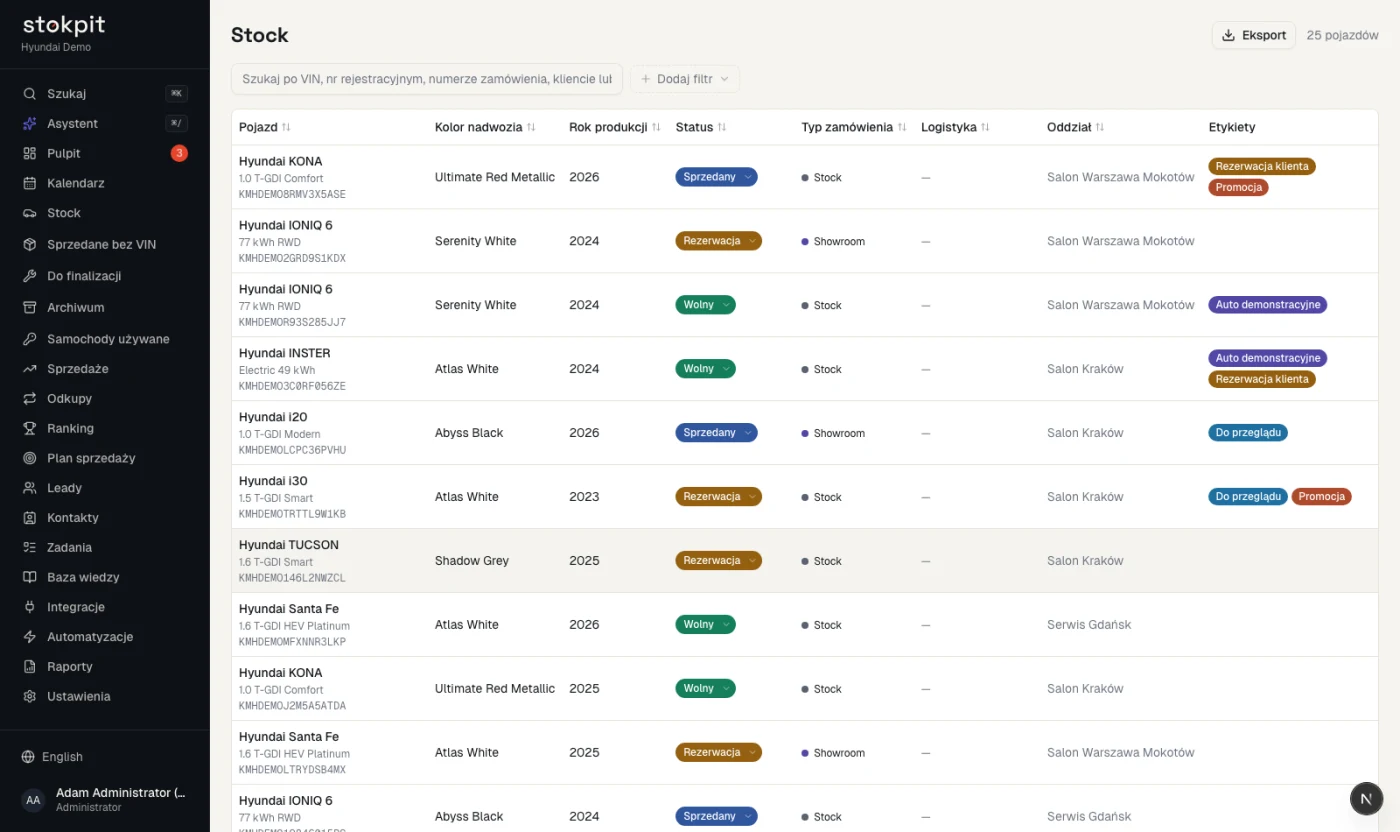The height and width of the screenshot is (832, 1400).
Task: Select the Stock car icon in sidebar
Action: [x=29, y=213]
